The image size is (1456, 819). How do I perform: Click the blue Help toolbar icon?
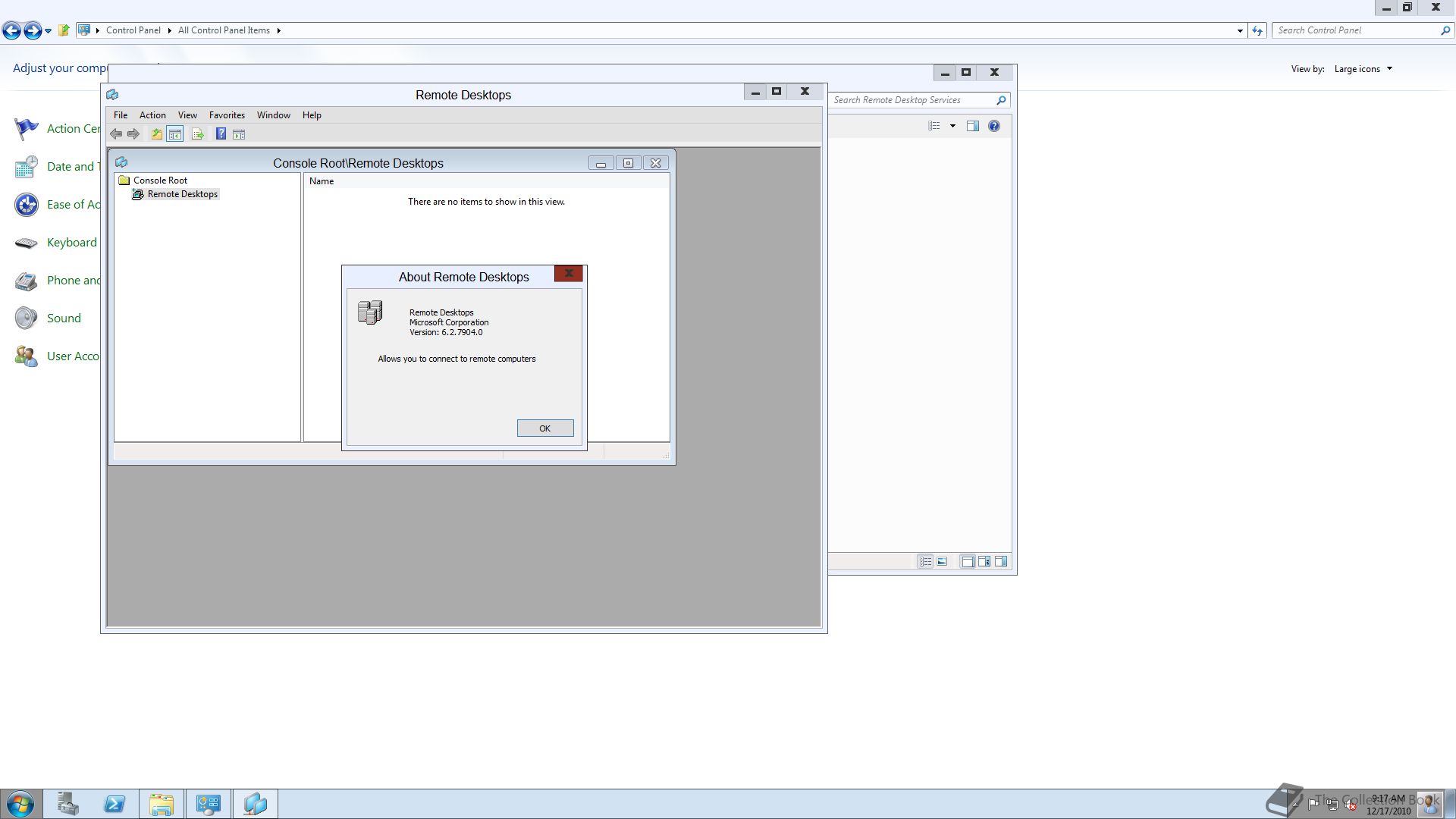click(221, 134)
